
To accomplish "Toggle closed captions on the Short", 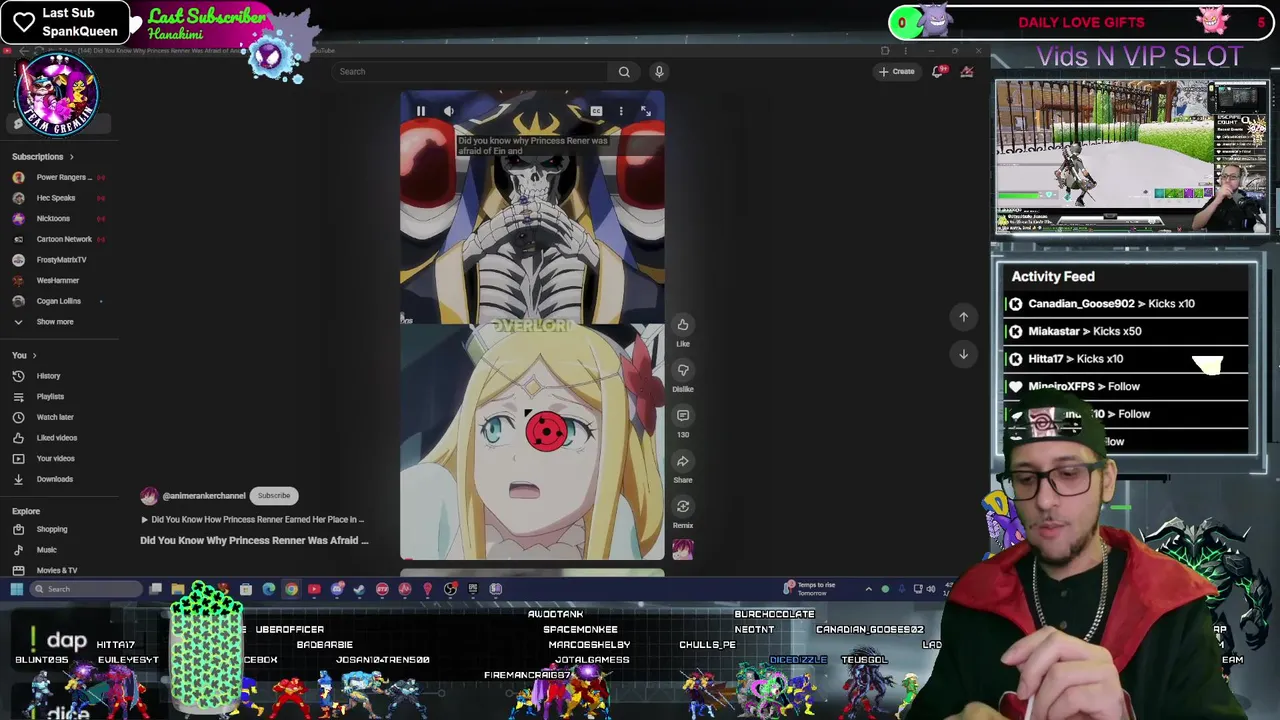I will (x=596, y=111).
